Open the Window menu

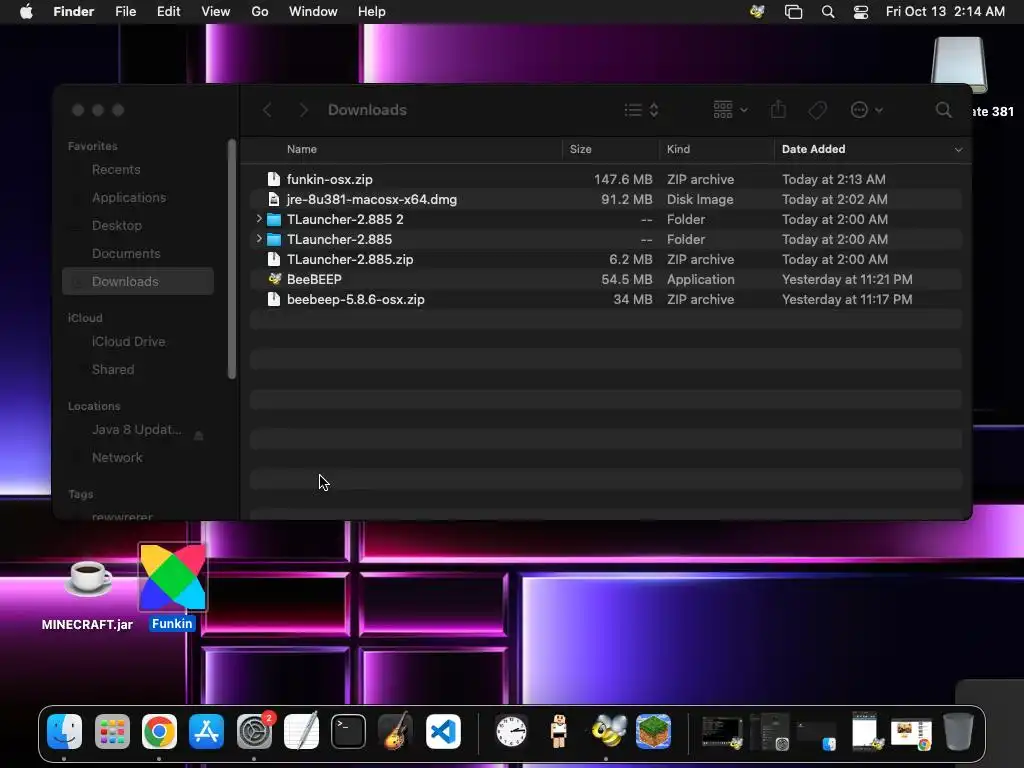coord(313,12)
